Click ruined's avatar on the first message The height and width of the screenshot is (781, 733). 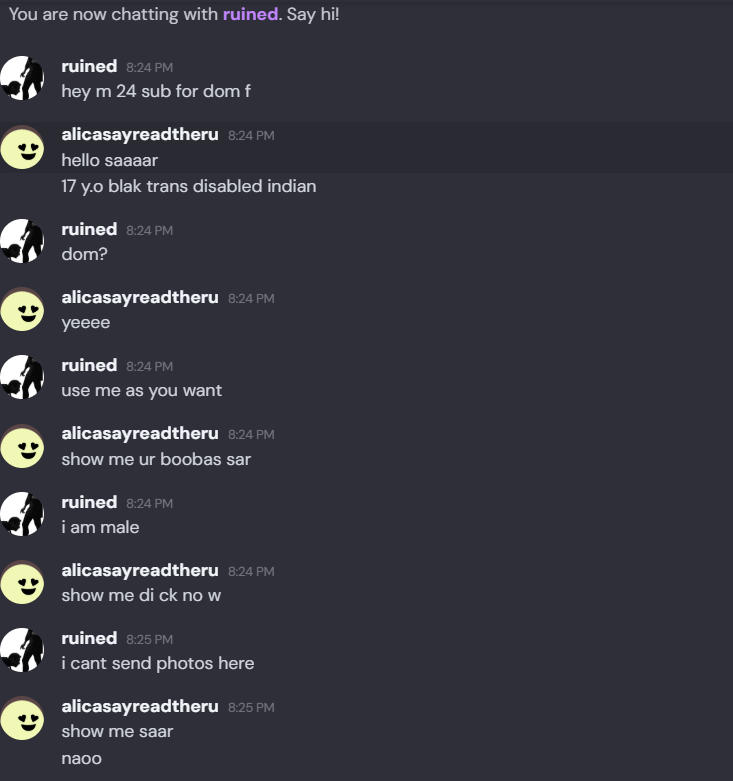coord(22,78)
